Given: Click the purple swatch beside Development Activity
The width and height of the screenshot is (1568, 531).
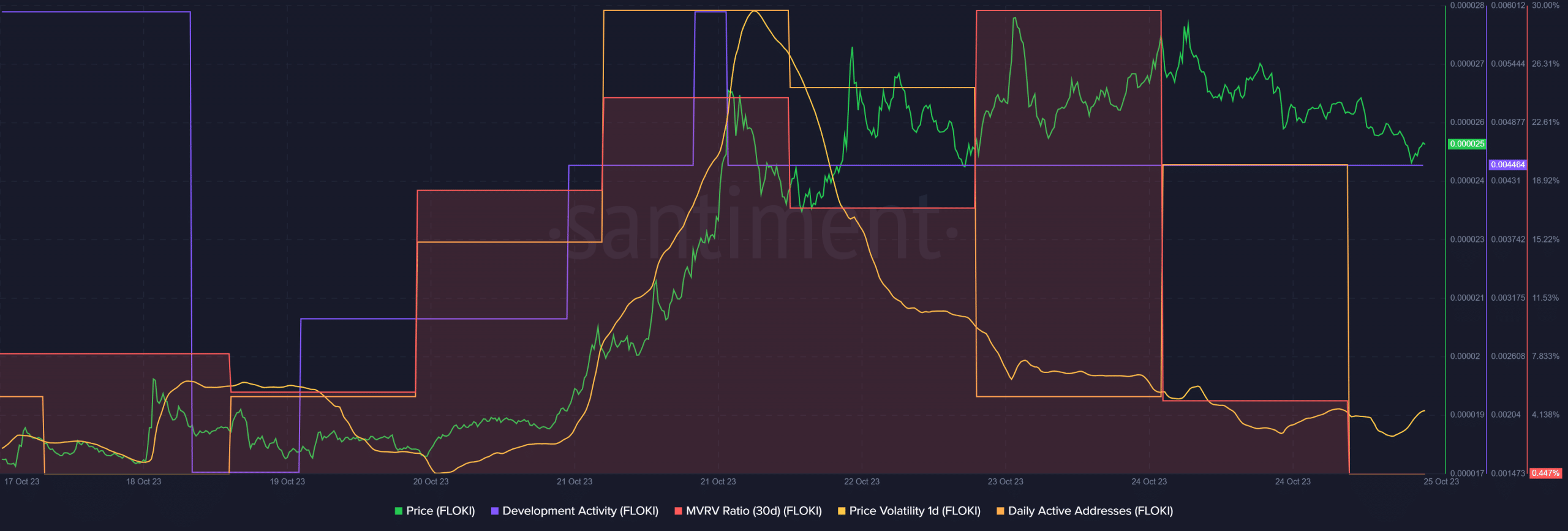Looking at the screenshot, I should (x=495, y=511).
